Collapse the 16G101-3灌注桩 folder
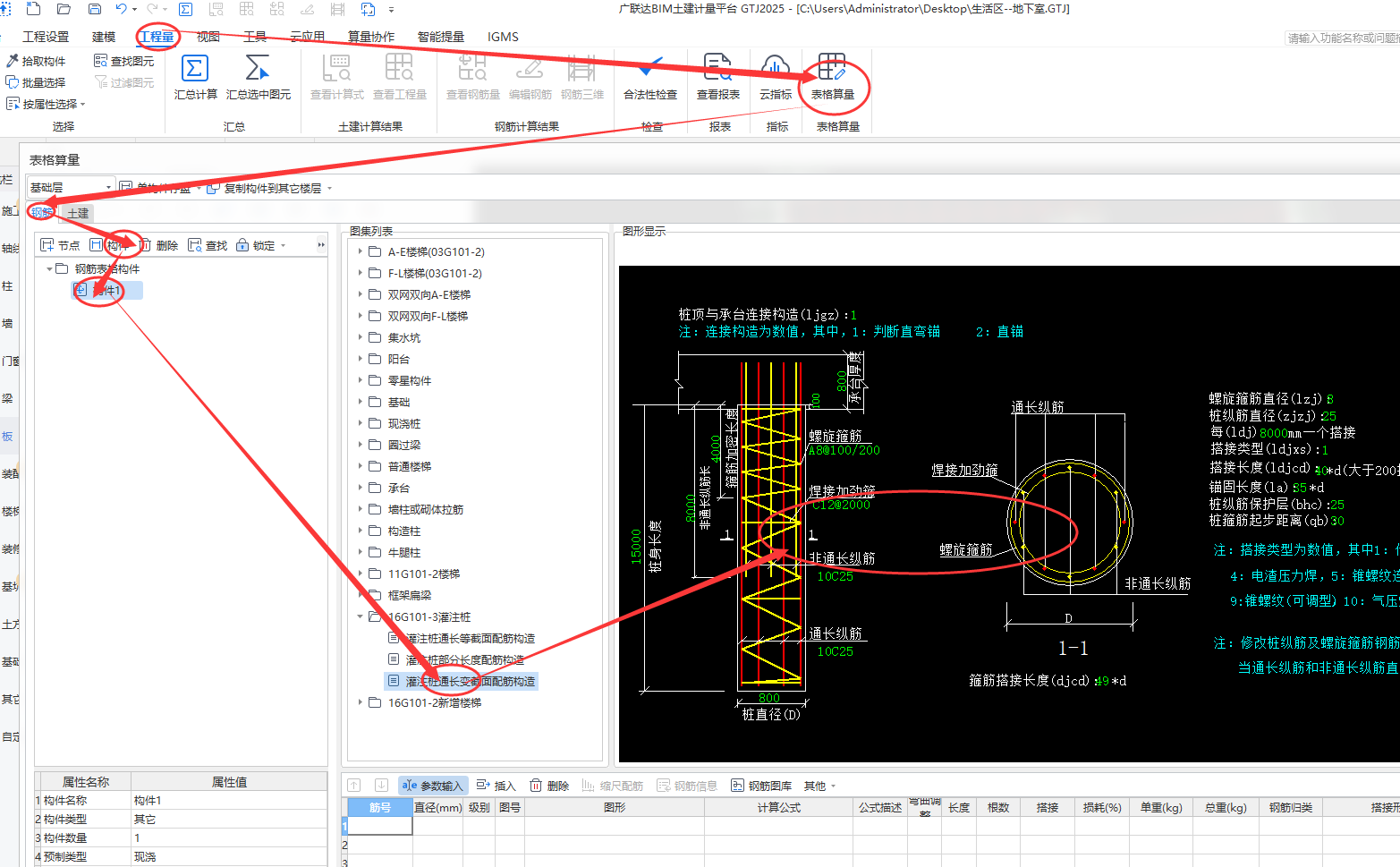Screen dimensions: 1400x867 [361, 616]
